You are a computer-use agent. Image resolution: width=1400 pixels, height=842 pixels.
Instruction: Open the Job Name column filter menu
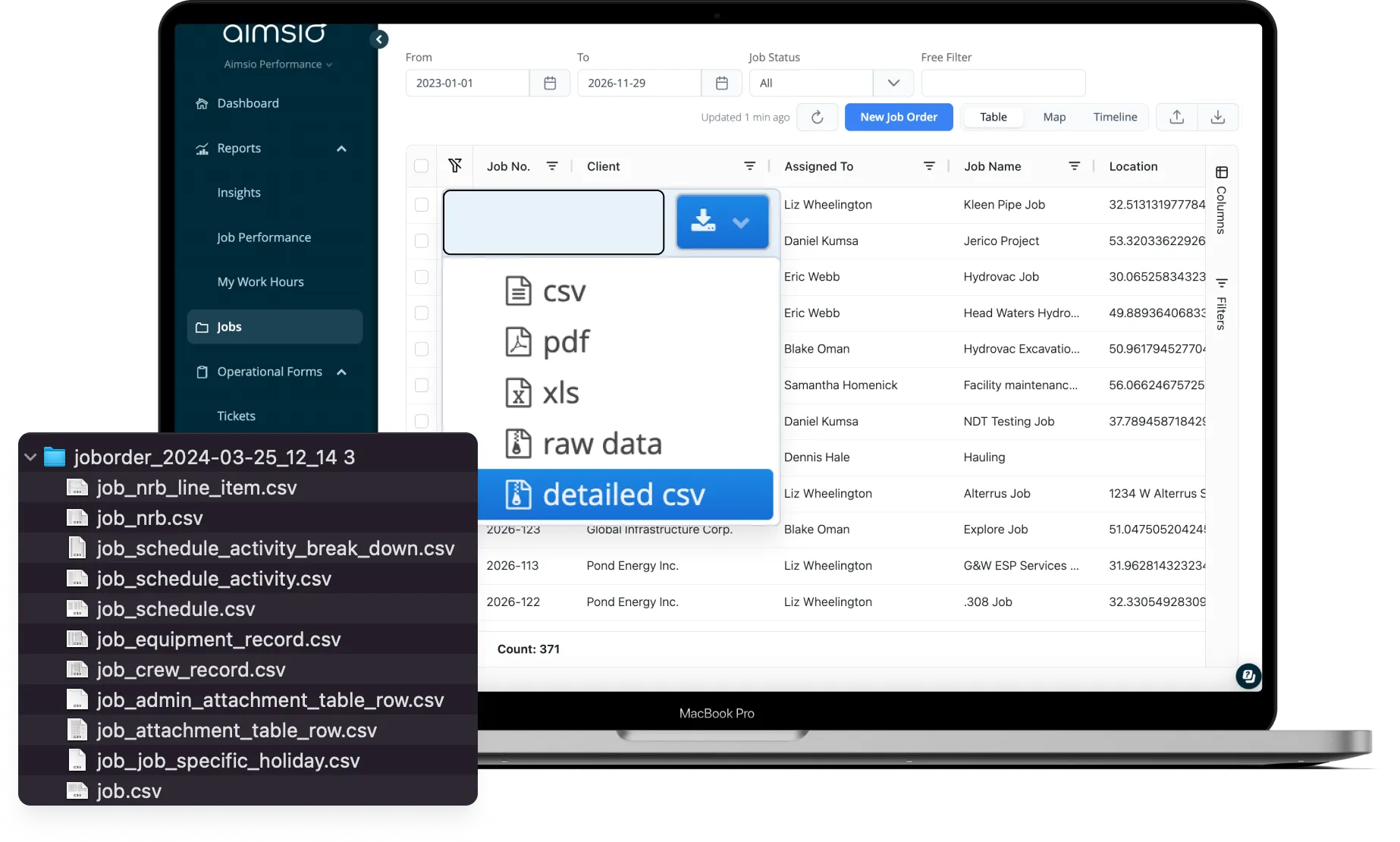pyautogui.click(x=1074, y=166)
